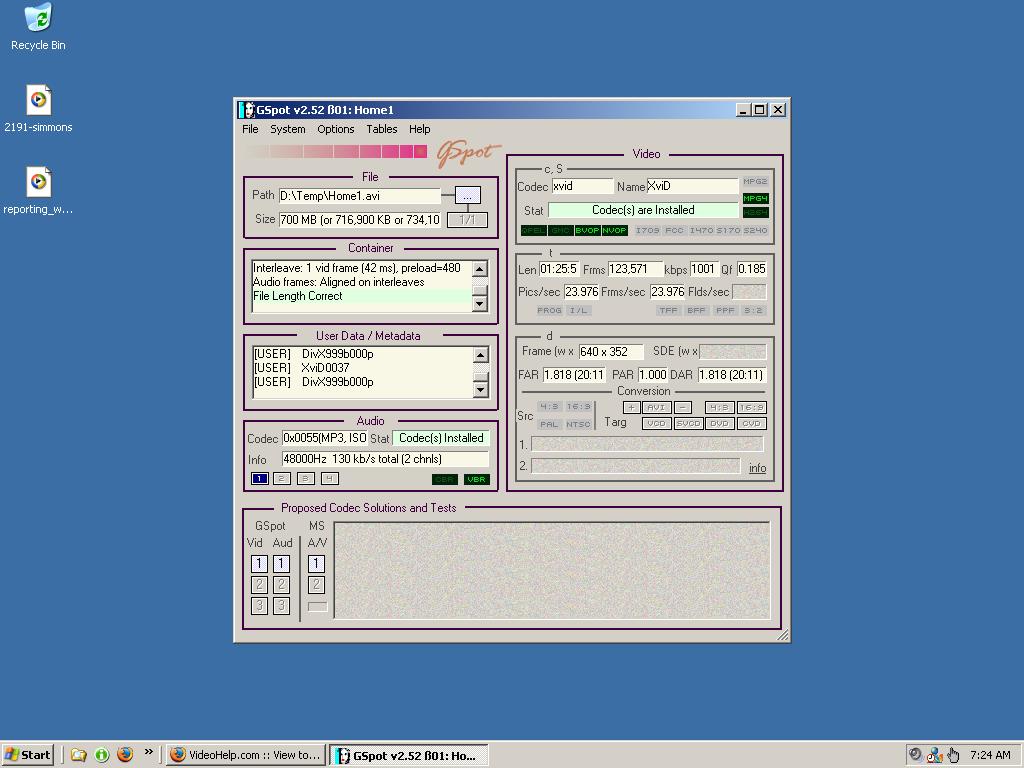Switch to VideoHelp.com Firefox taskbar window
This screenshot has width=1024, height=768.
(x=246, y=755)
